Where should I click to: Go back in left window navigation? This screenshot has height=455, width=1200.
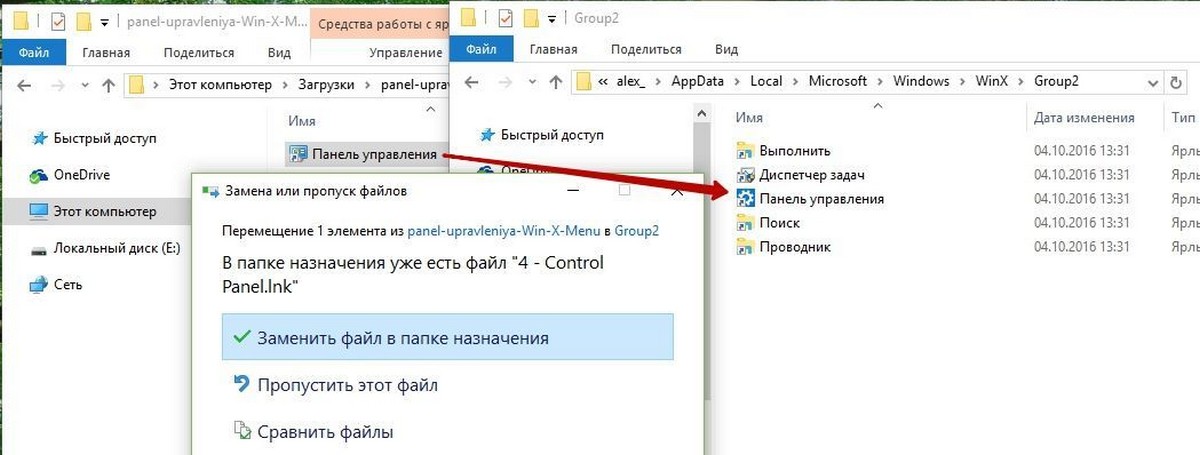click(x=23, y=85)
